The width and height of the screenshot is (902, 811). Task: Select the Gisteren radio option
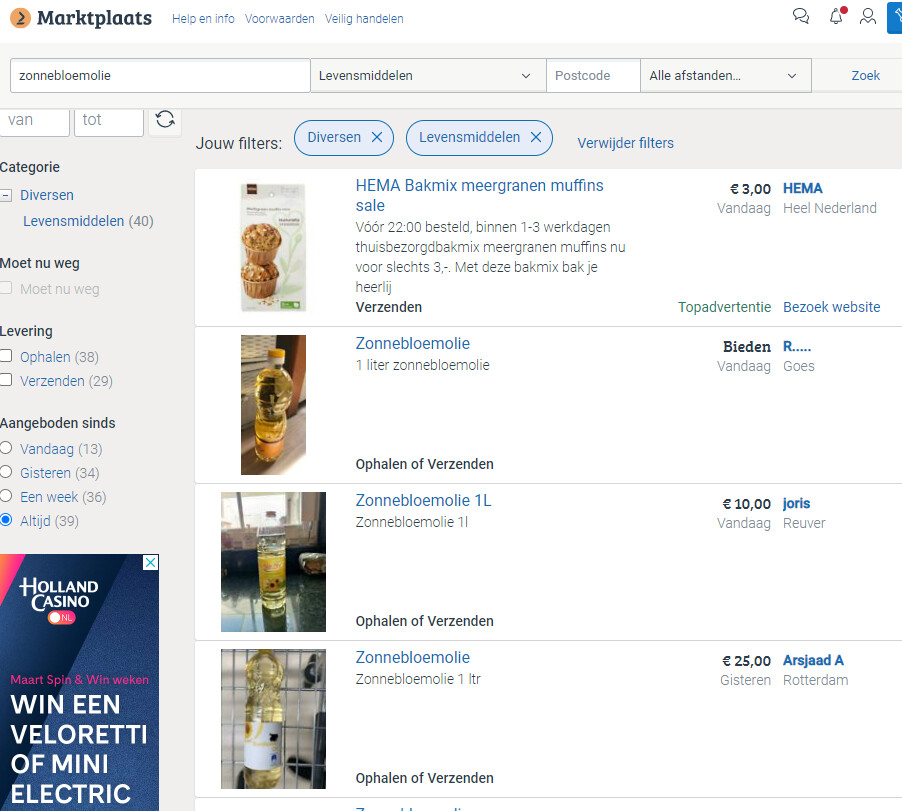6,472
